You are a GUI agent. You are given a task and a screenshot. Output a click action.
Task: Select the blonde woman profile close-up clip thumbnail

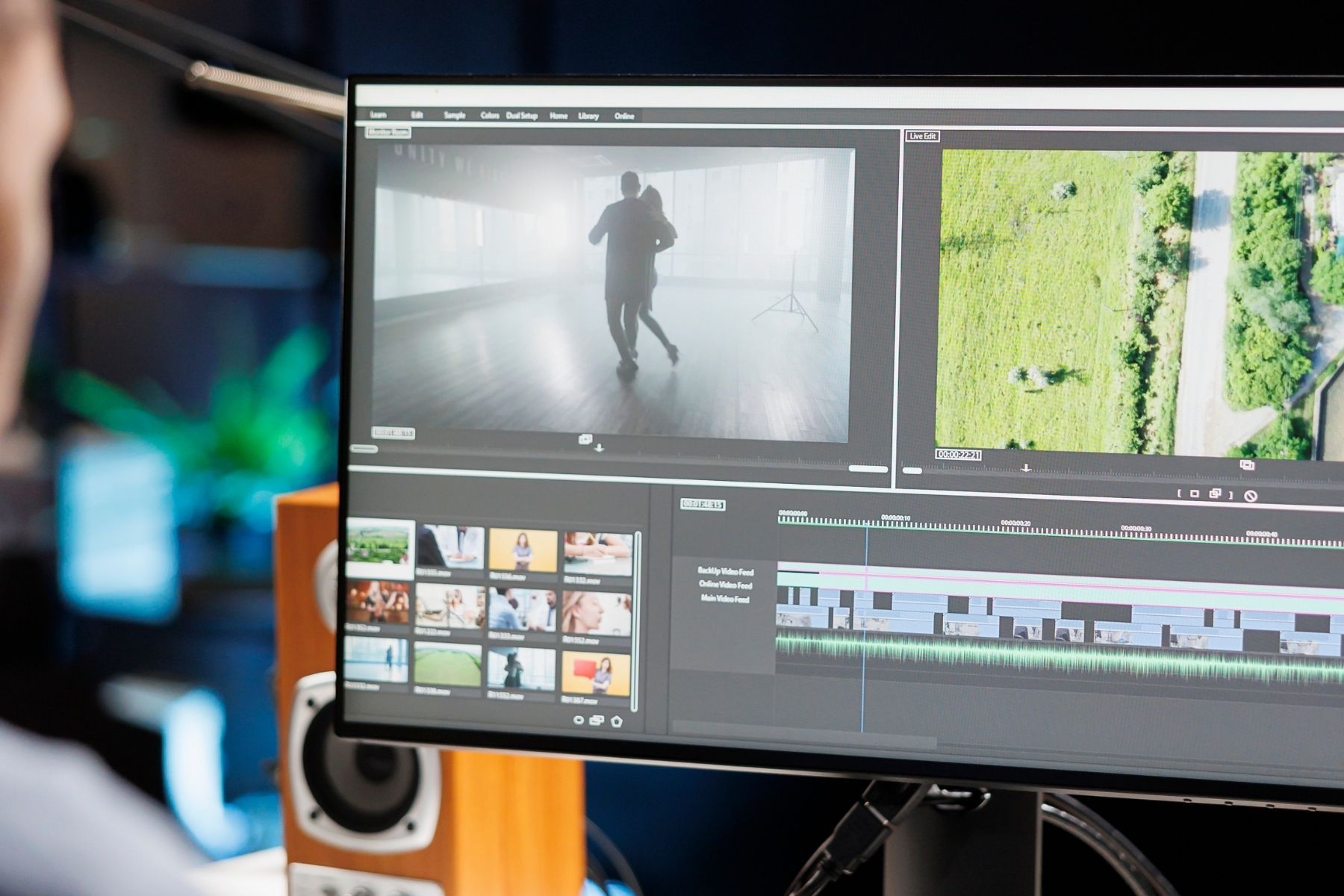pyautogui.click(x=597, y=613)
